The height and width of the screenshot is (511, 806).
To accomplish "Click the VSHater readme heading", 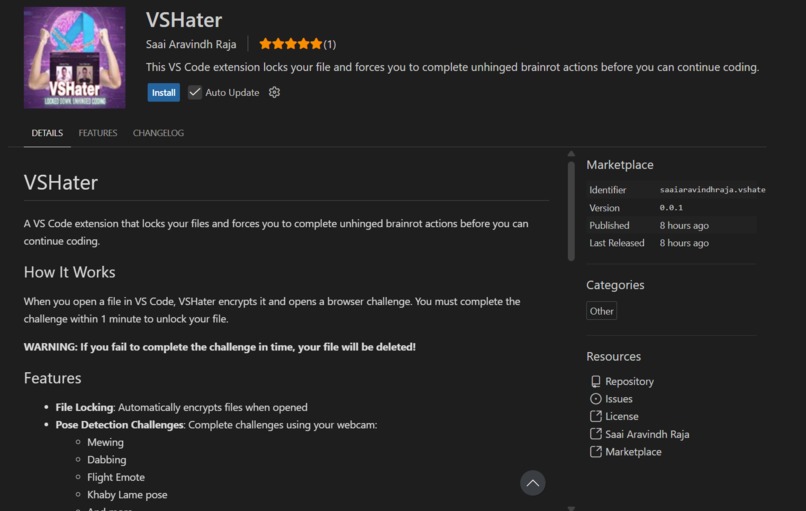I will click(x=61, y=182).
